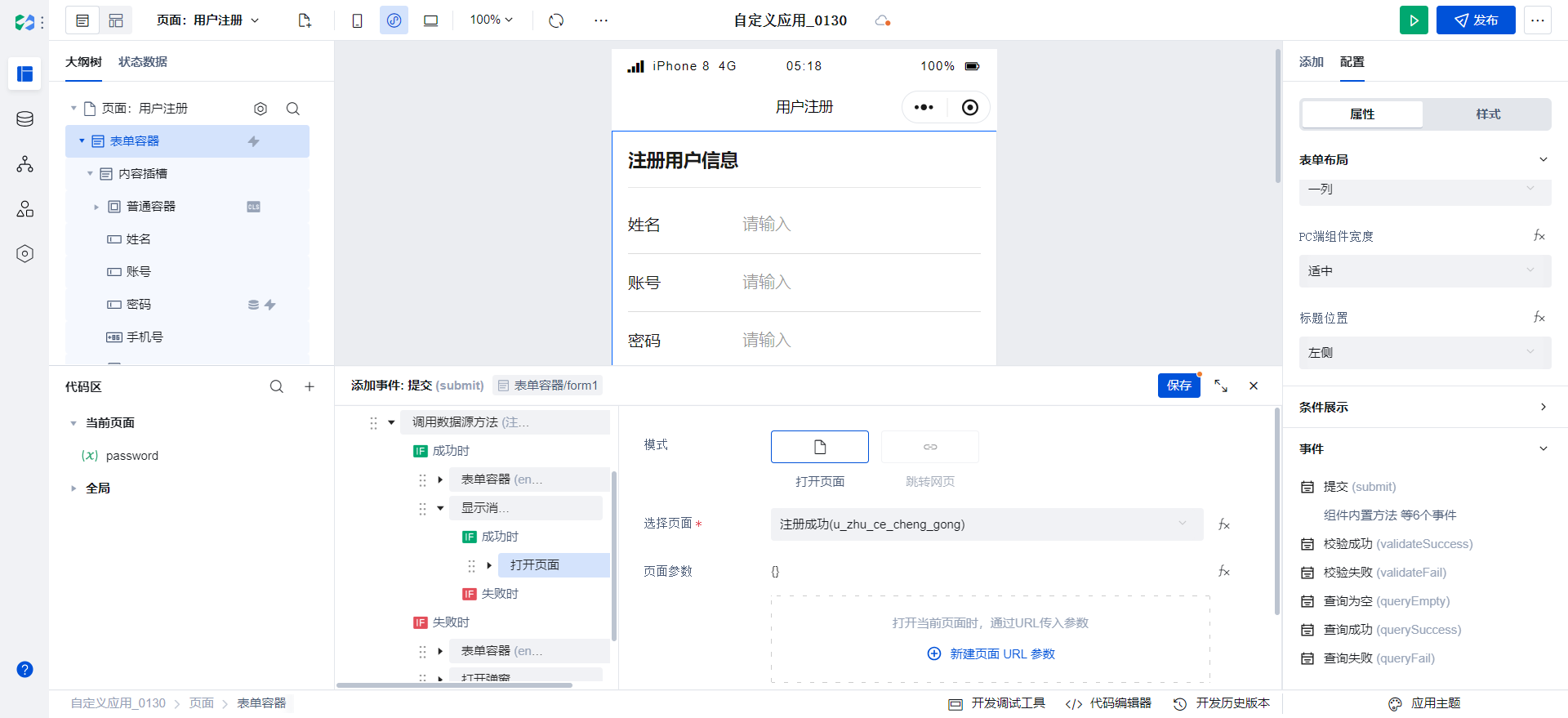Open the 选择页面 注册成功 dropdown
The height and width of the screenshot is (718, 1568).
coord(987,524)
